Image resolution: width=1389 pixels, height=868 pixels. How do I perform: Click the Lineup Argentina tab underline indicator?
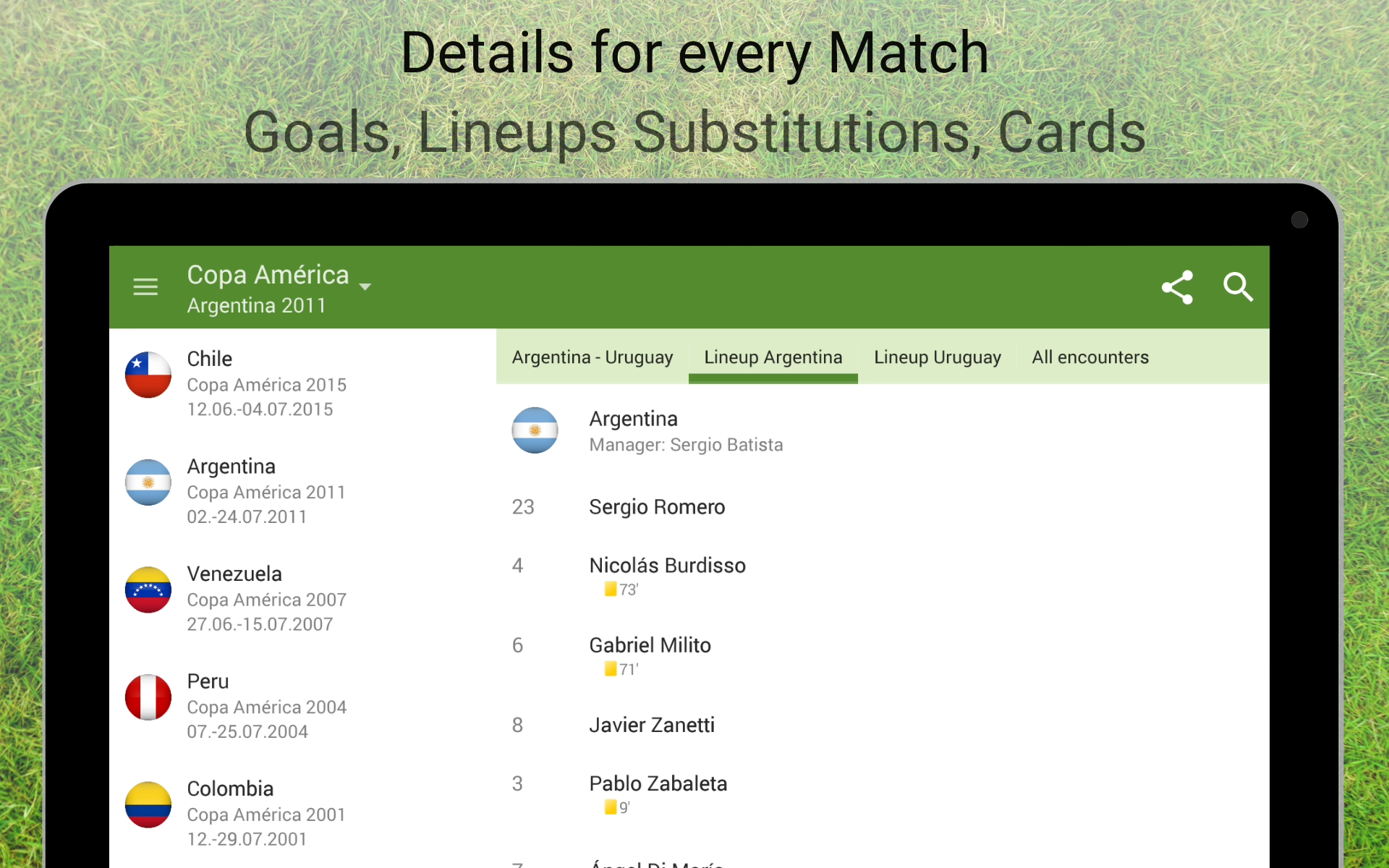(773, 378)
